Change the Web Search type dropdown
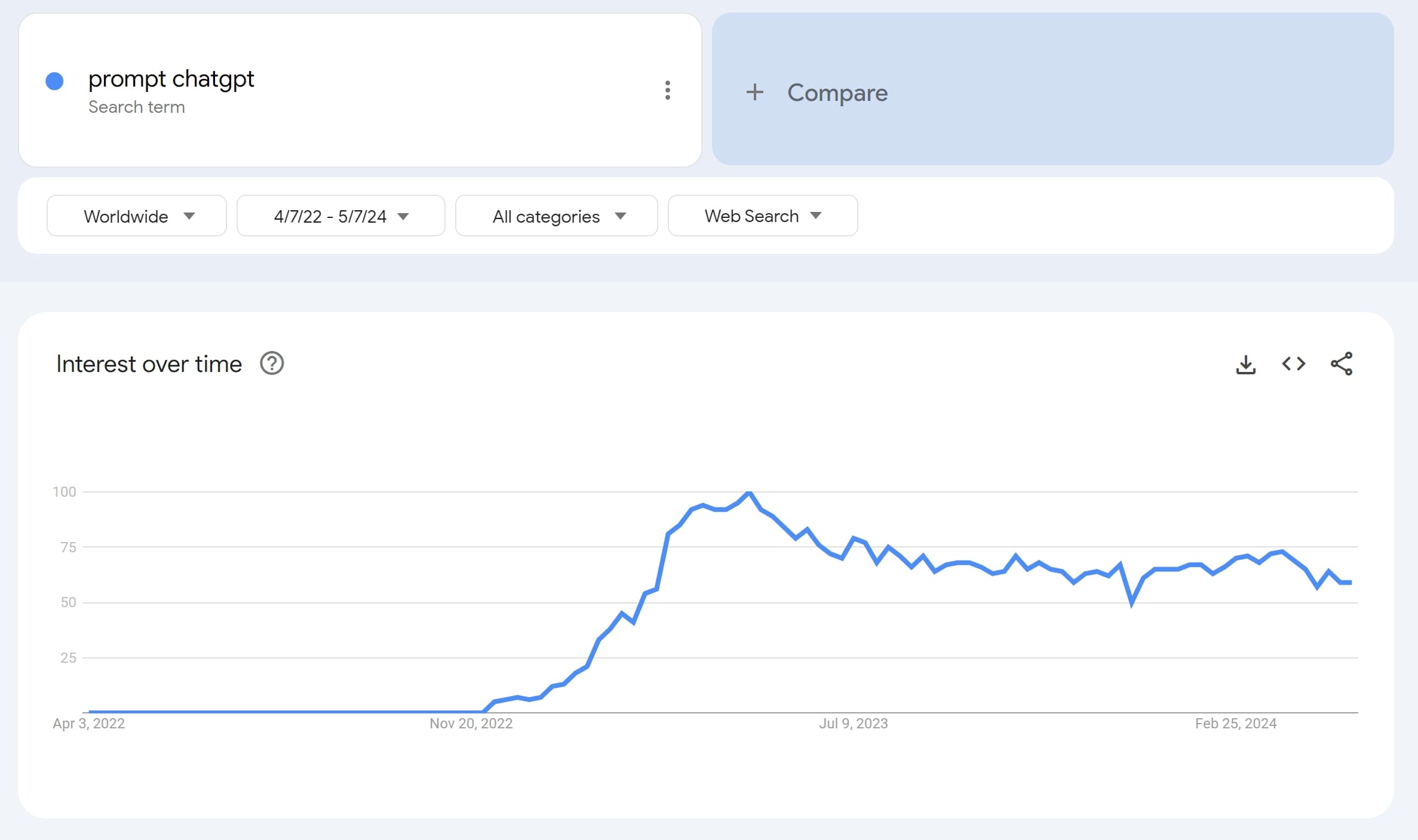1418x840 pixels. (762, 216)
